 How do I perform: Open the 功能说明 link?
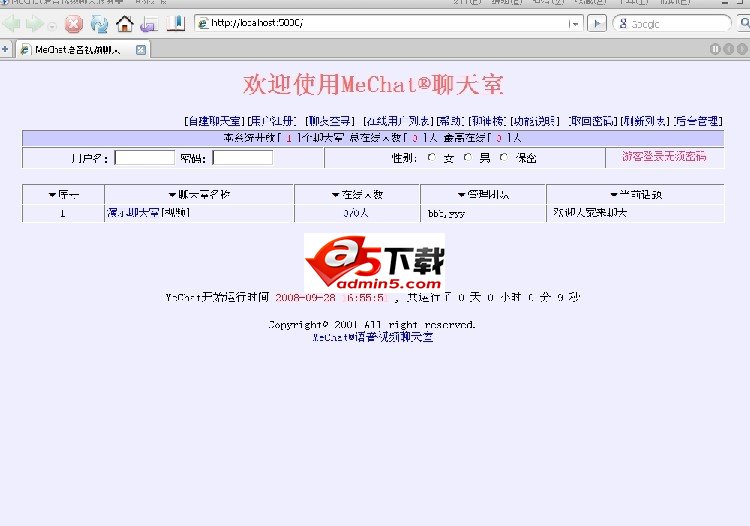click(x=534, y=121)
